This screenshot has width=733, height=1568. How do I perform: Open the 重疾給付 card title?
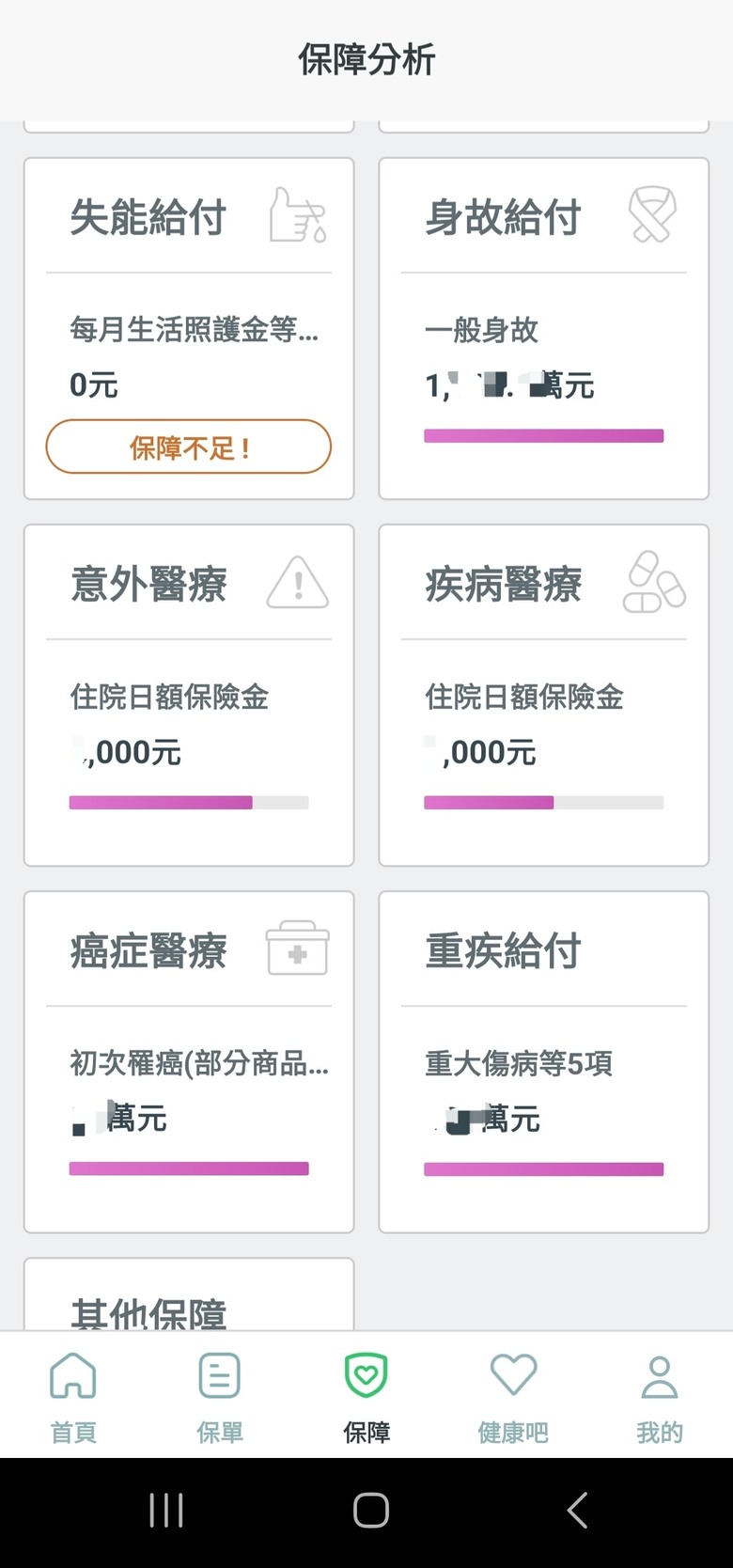504,951
